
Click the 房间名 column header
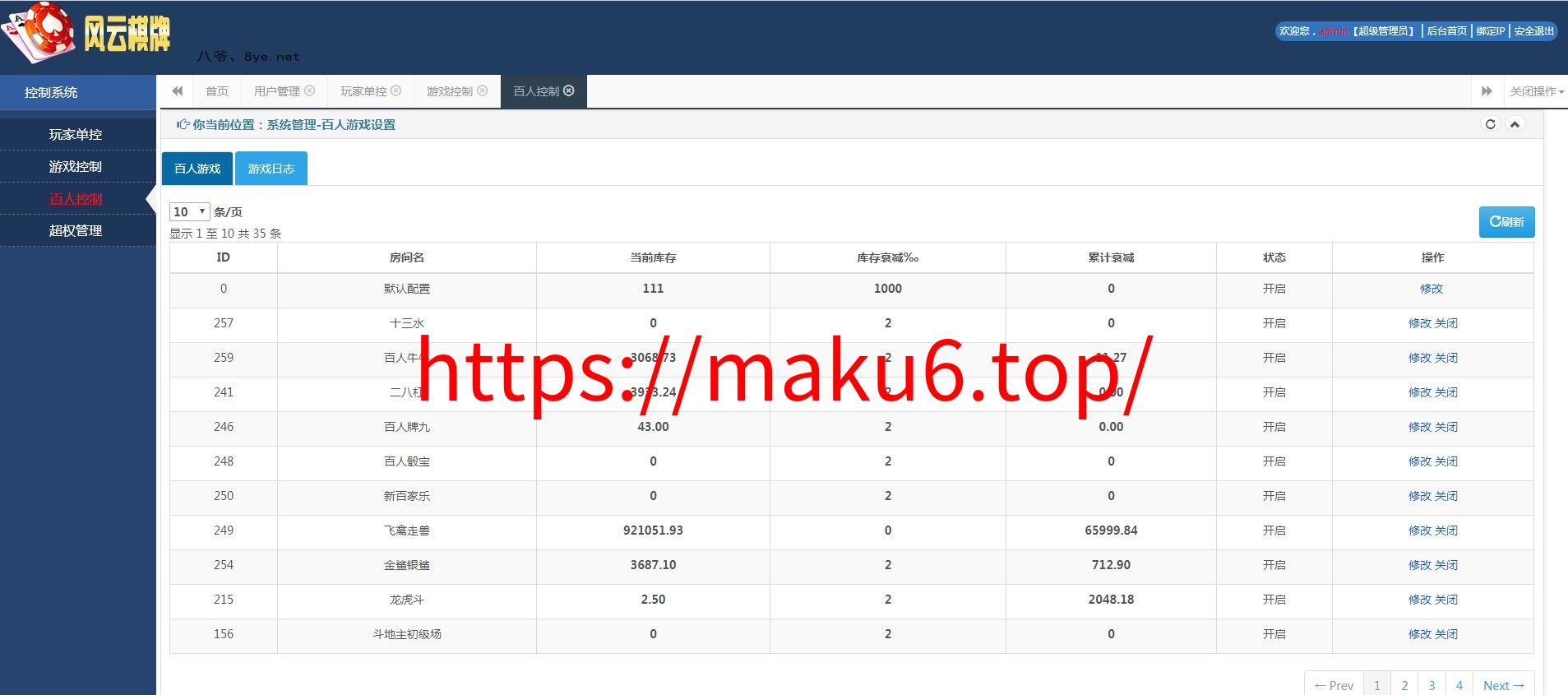[407, 257]
